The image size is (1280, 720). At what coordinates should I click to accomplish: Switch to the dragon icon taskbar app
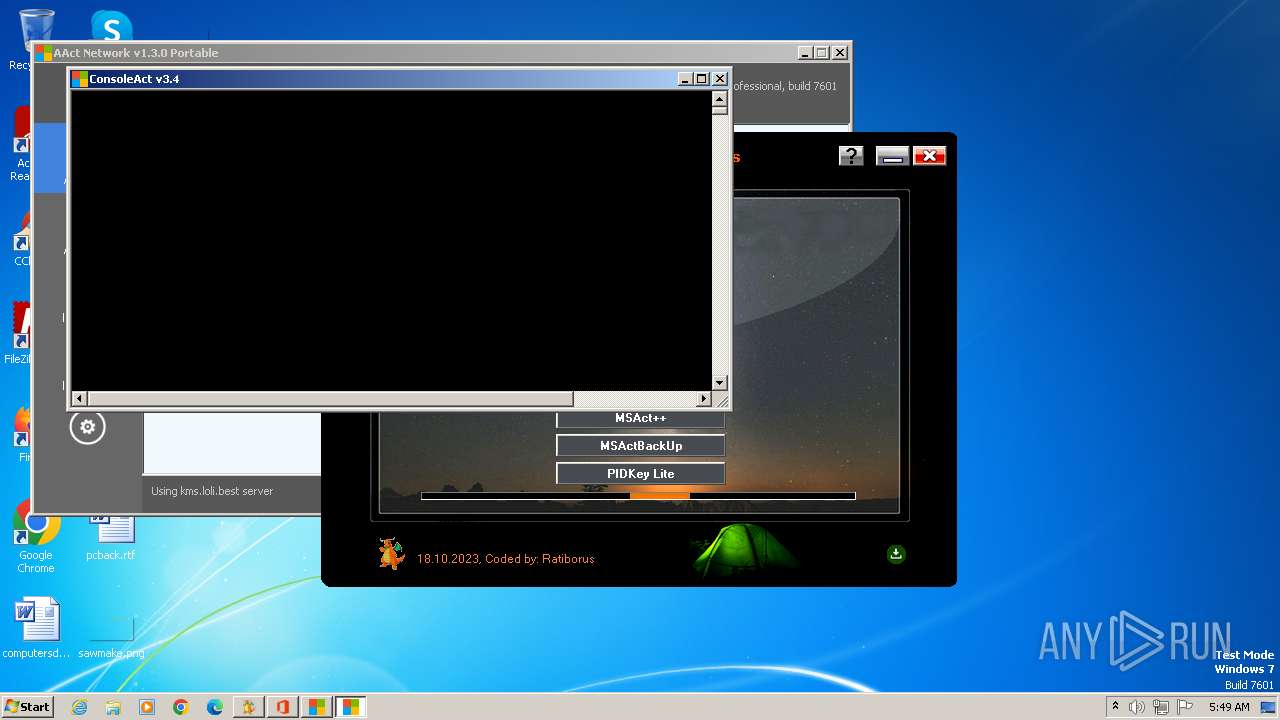pyautogui.click(x=249, y=707)
